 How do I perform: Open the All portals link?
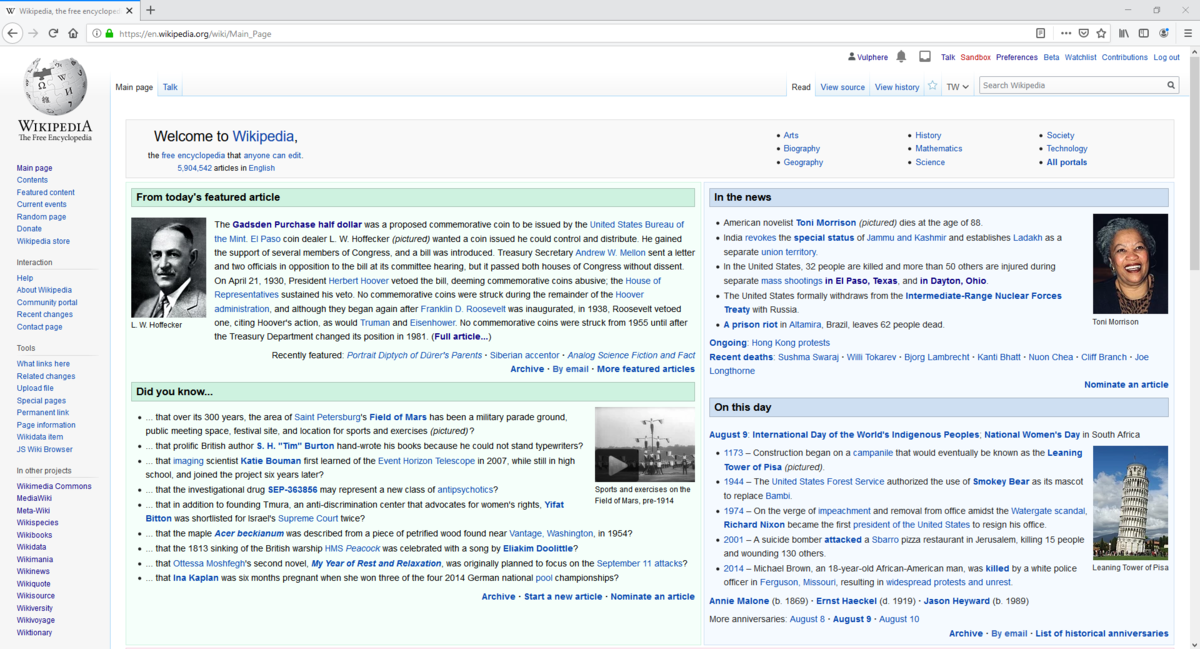pos(1066,162)
